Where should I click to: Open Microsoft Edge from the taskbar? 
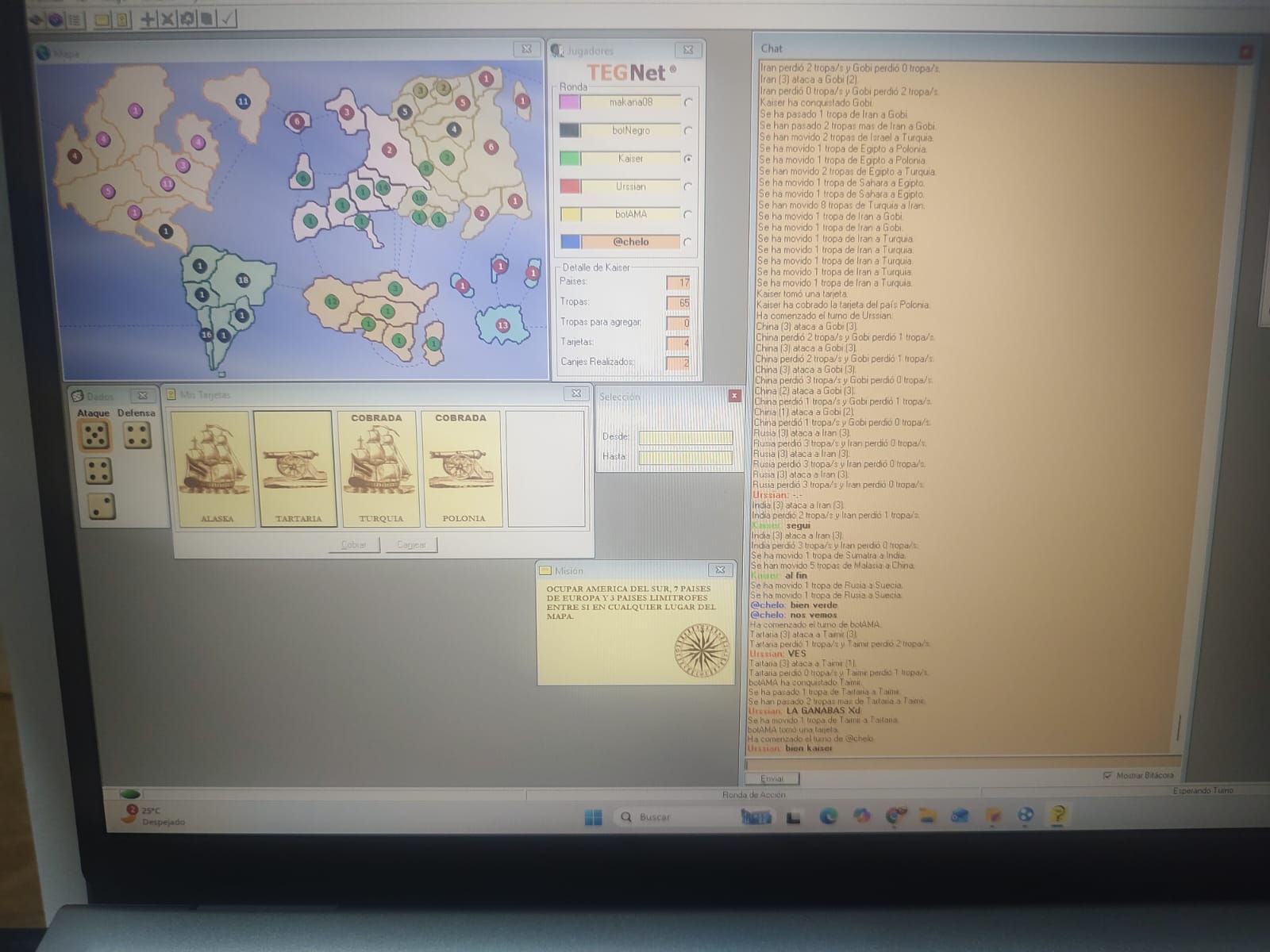coord(828,816)
